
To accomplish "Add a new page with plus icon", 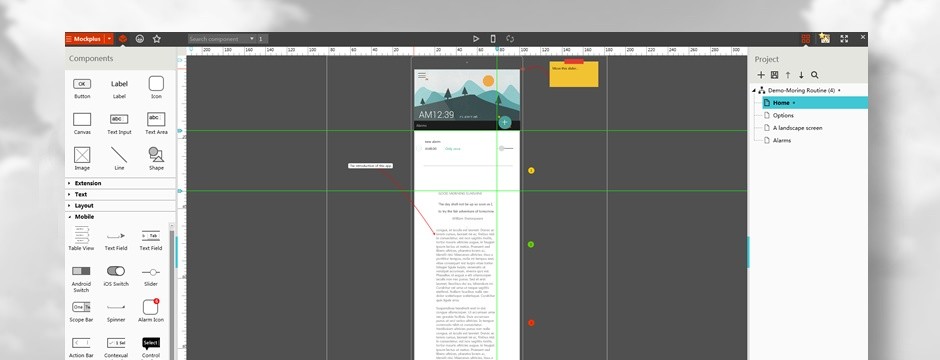I will pyautogui.click(x=761, y=75).
